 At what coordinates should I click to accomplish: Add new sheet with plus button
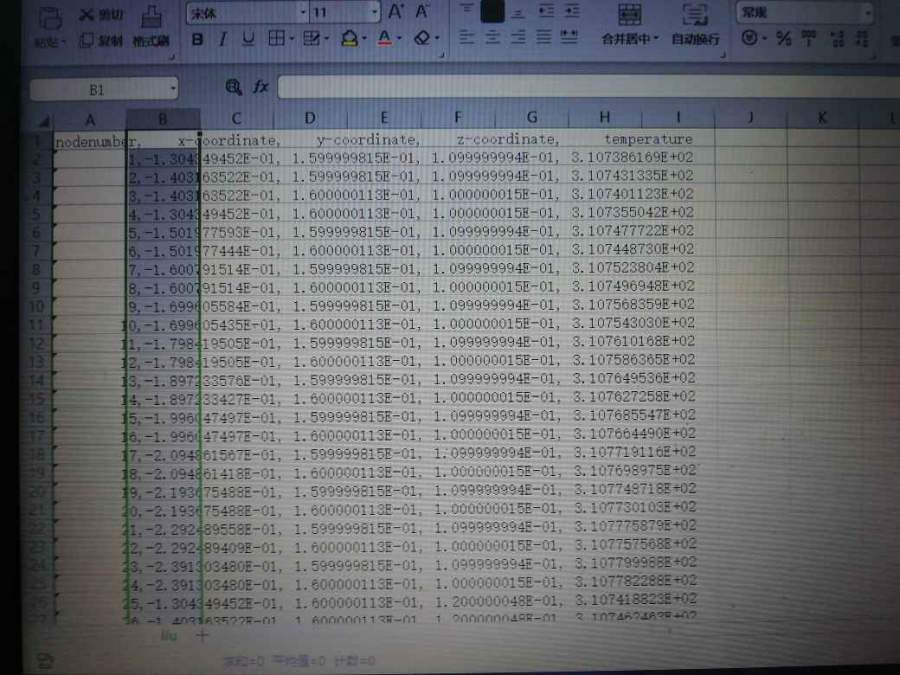[x=202, y=635]
